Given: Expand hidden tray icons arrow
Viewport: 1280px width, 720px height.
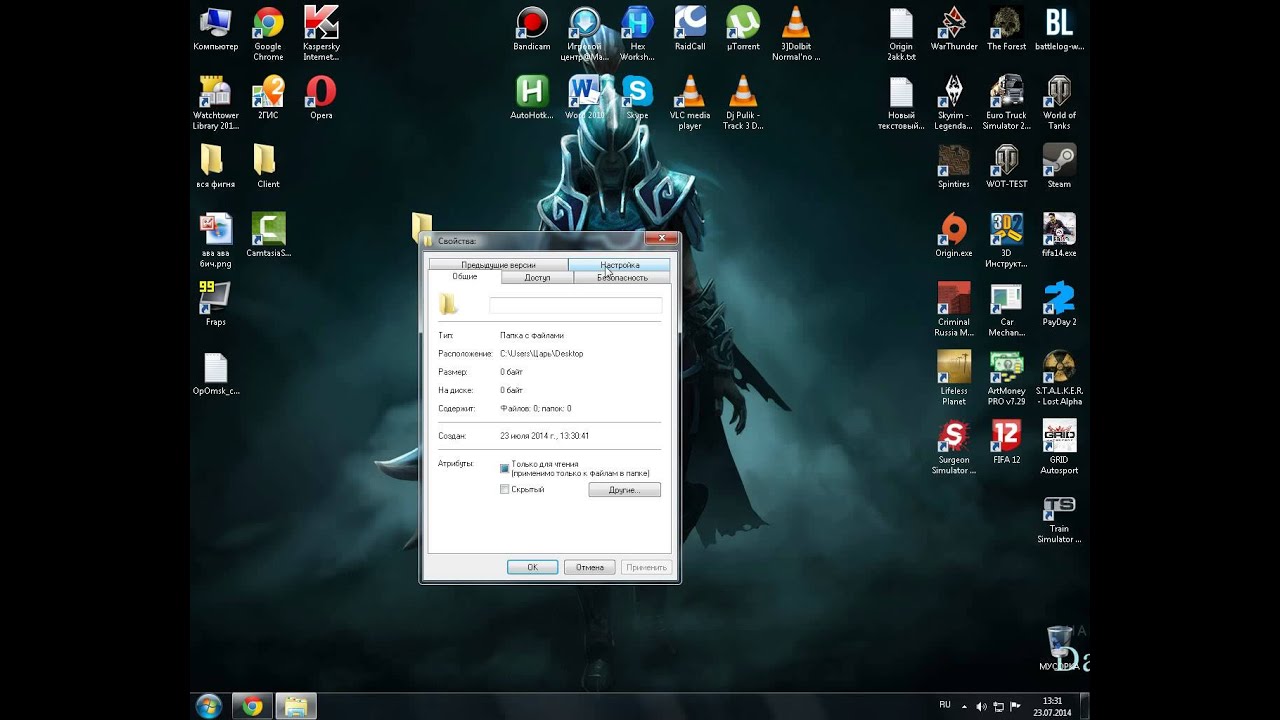Looking at the screenshot, I should (x=964, y=706).
